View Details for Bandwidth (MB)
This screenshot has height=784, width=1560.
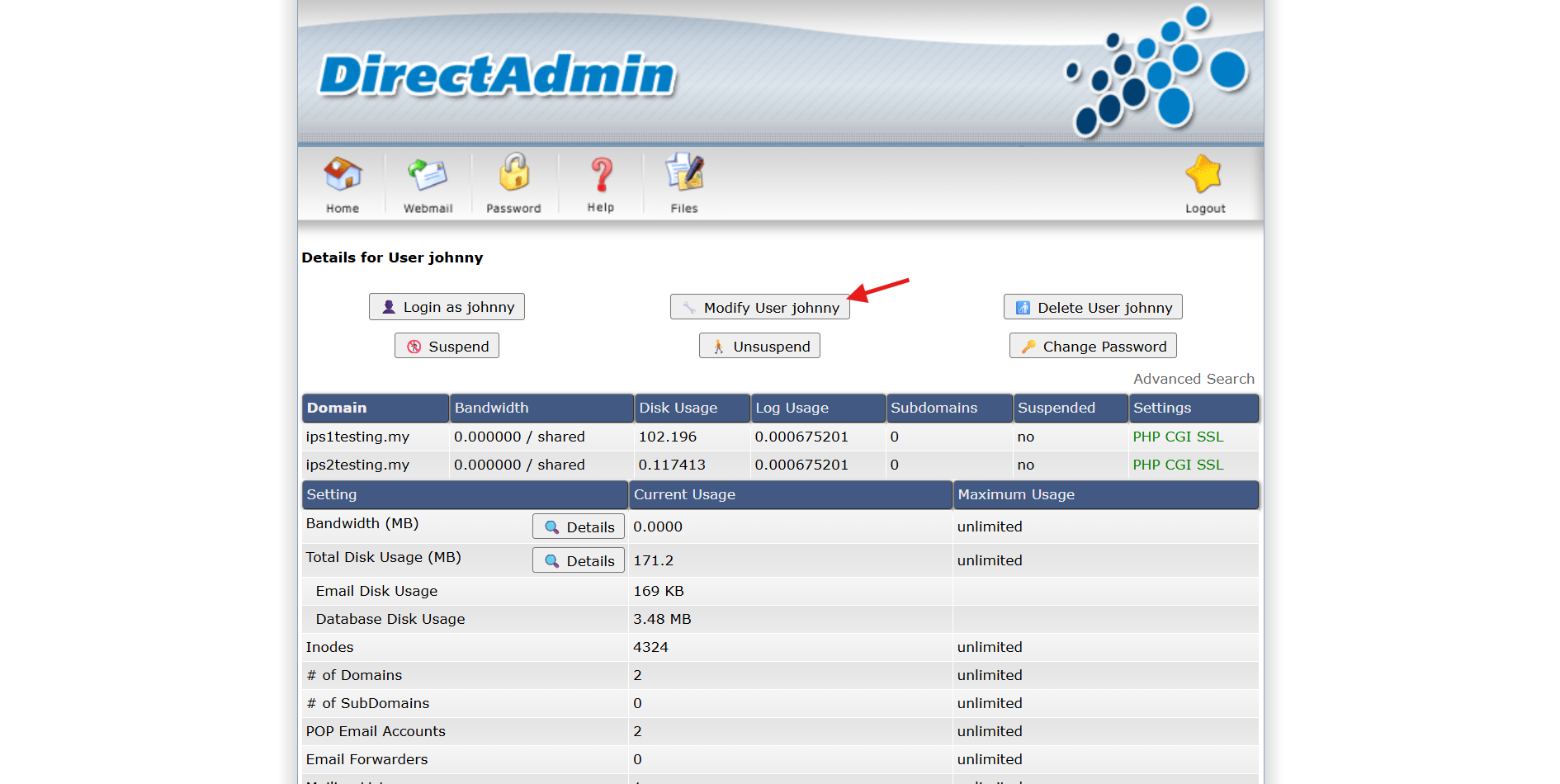(x=579, y=527)
